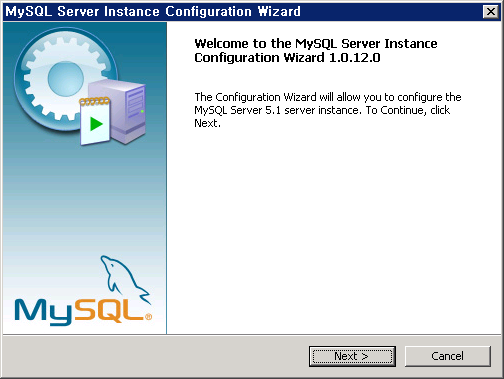The height and width of the screenshot is (379, 504).
Task: Cancel the configuration wizard
Action: pyautogui.click(x=448, y=356)
